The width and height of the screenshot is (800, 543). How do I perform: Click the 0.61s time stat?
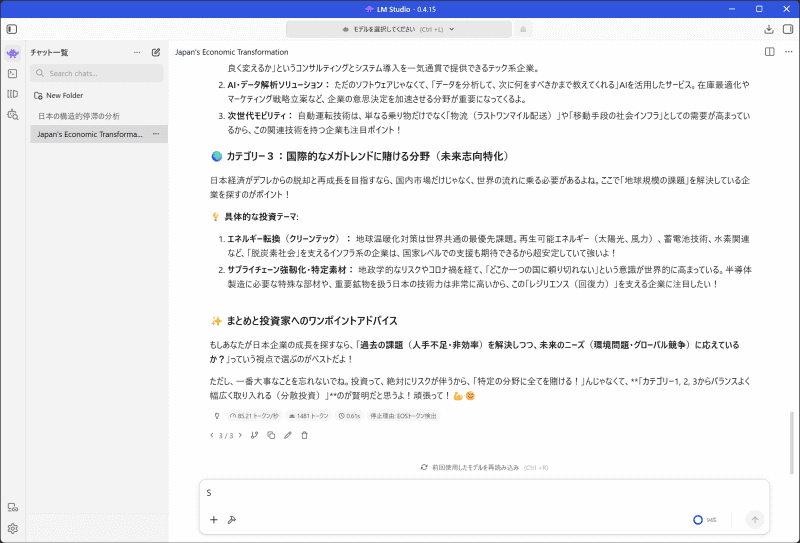click(349, 416)
